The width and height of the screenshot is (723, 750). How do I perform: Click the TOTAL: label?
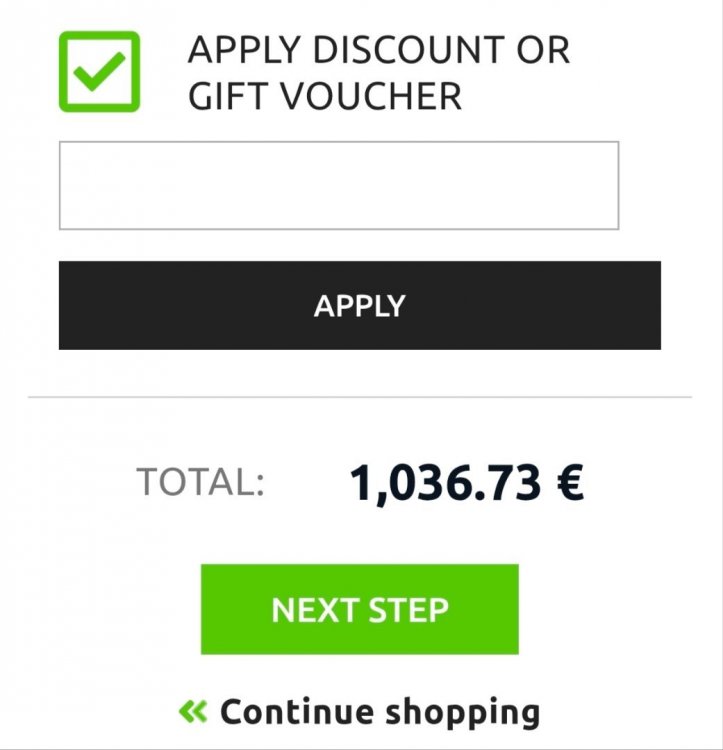click(x=200, y=482)
